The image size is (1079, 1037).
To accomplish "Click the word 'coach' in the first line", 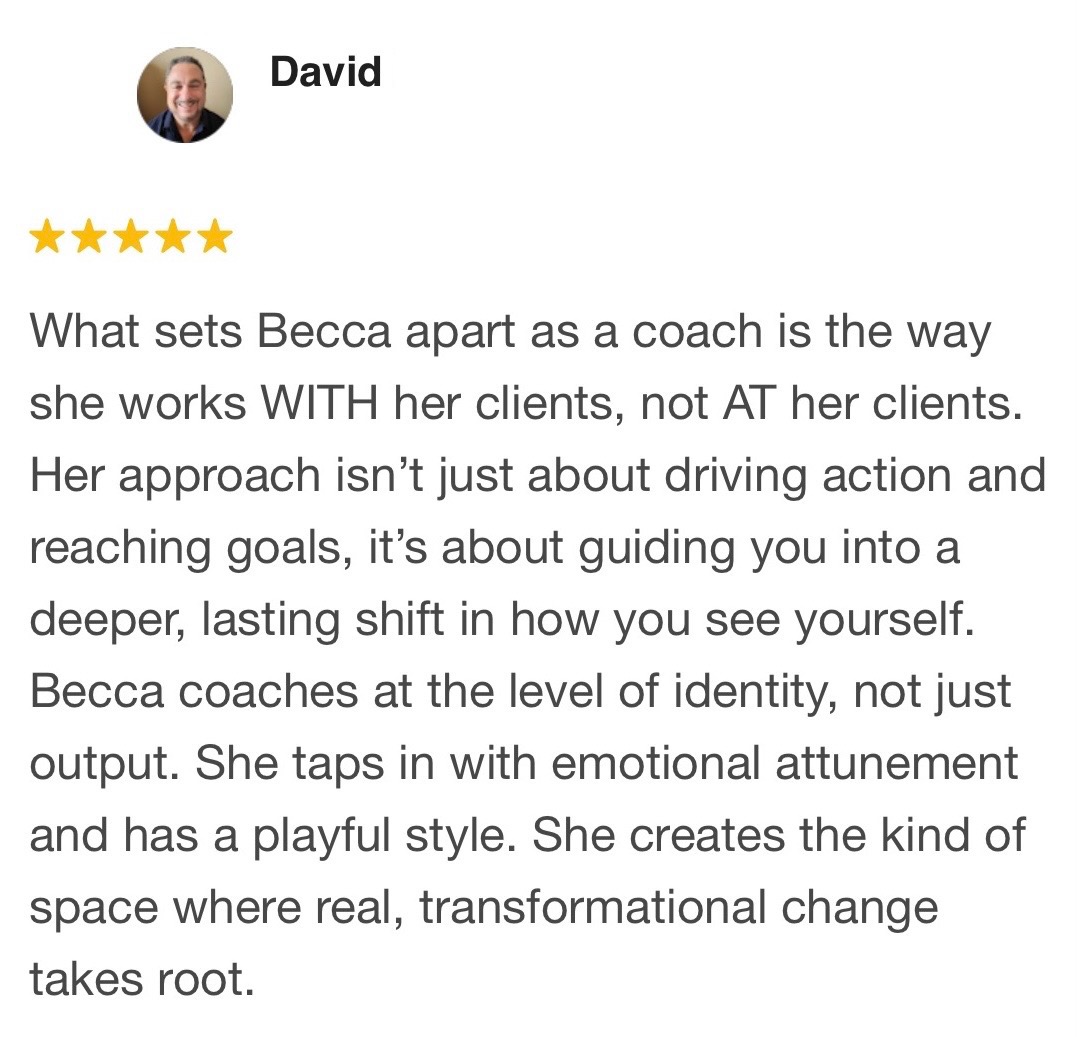I will [x=697, y=331].
